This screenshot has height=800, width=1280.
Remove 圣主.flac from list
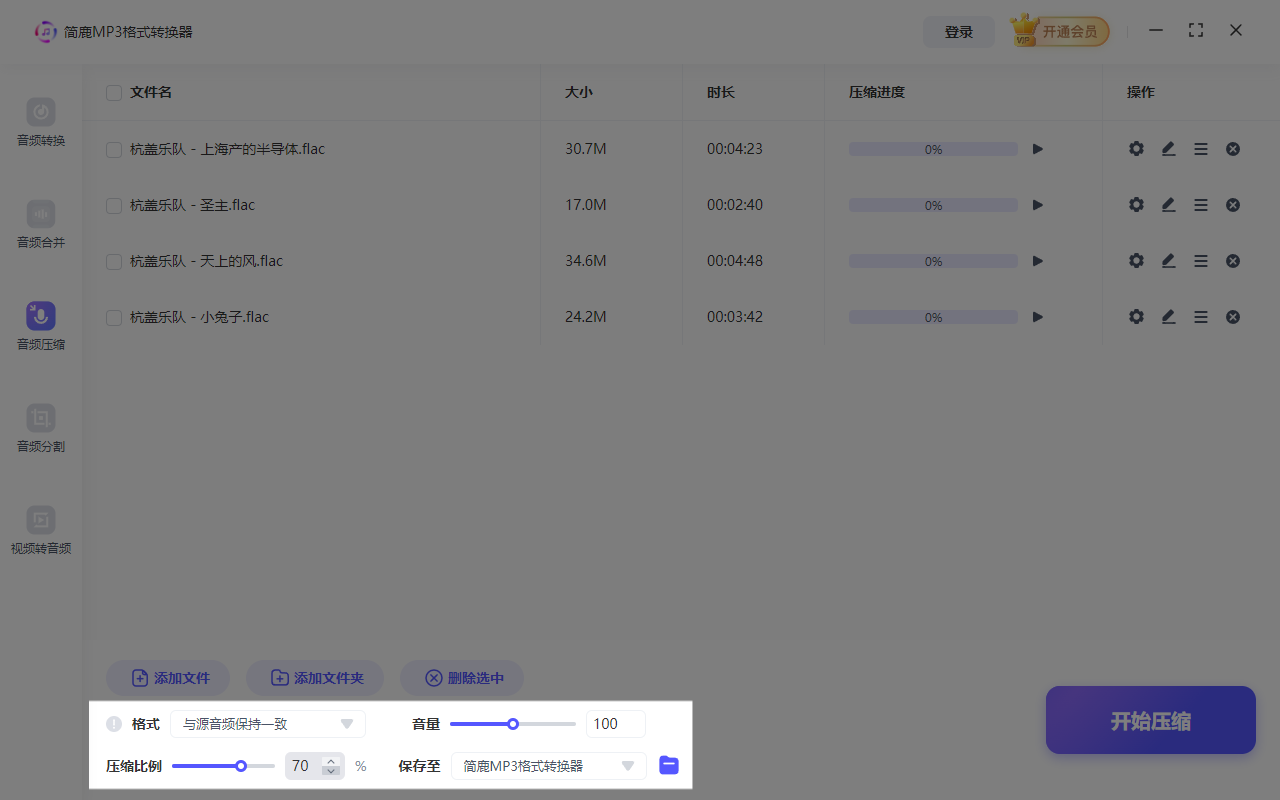1233,205
